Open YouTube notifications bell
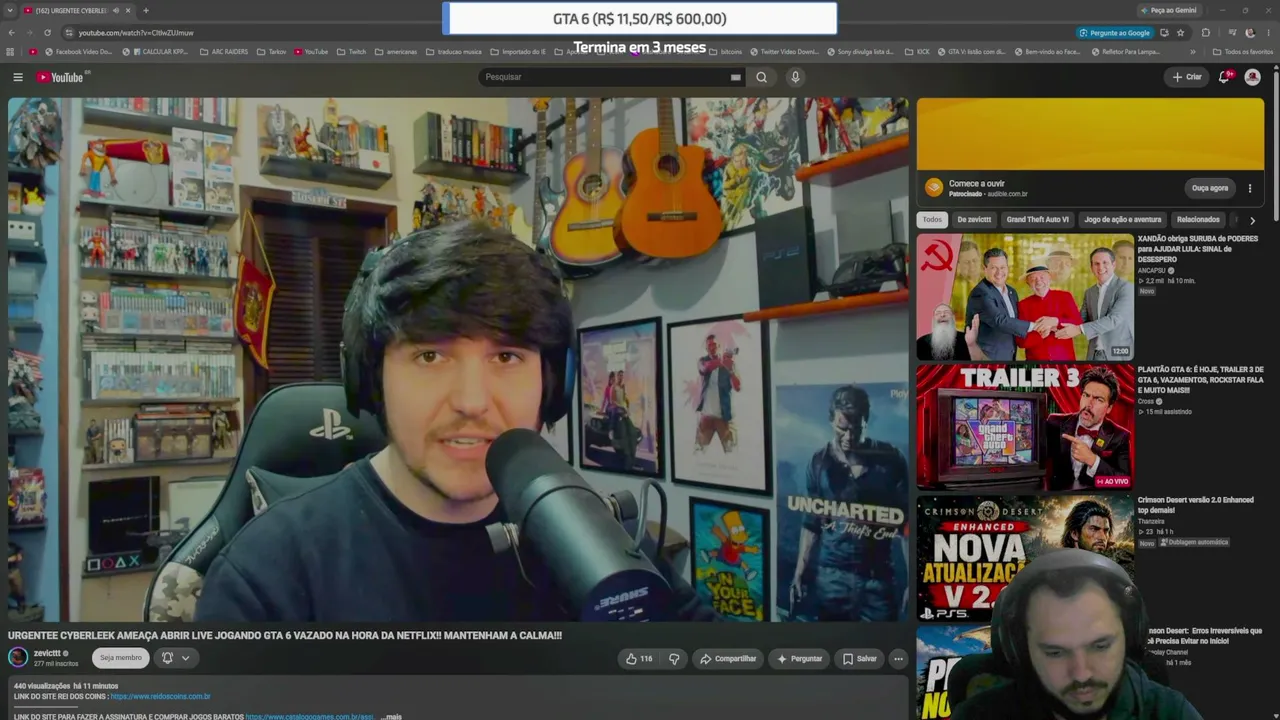This screenshot has width=1280, height=720. click(1224, 77)
